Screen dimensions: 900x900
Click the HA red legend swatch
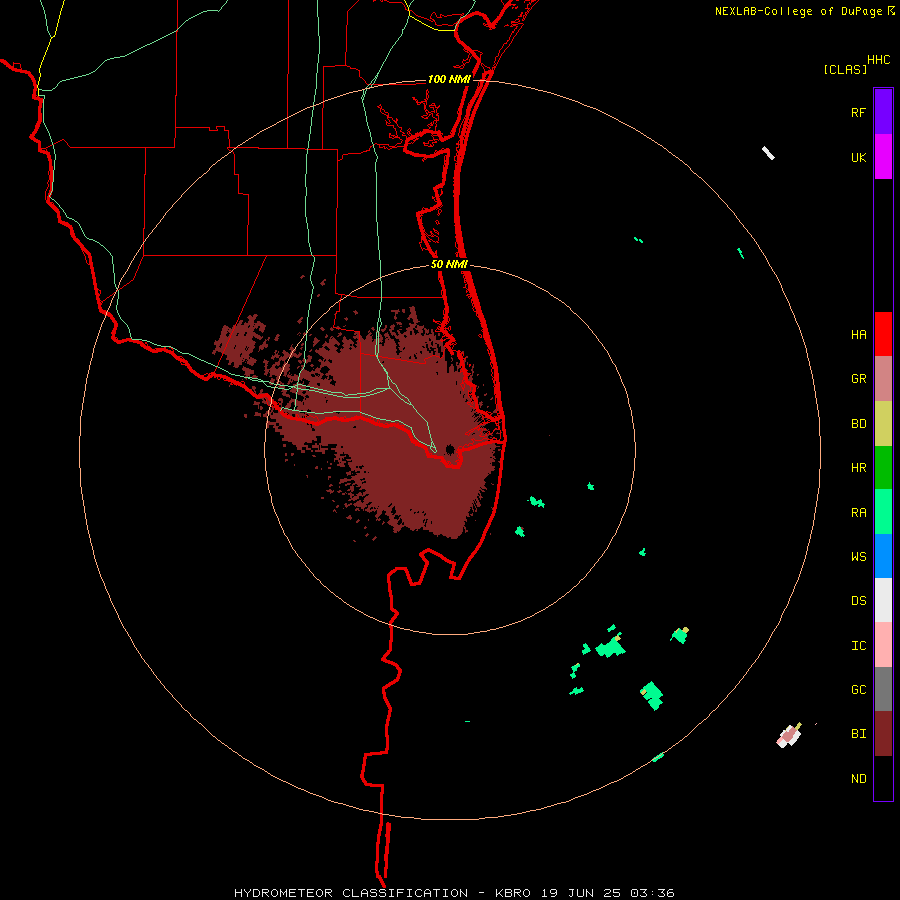pos(883,334)
